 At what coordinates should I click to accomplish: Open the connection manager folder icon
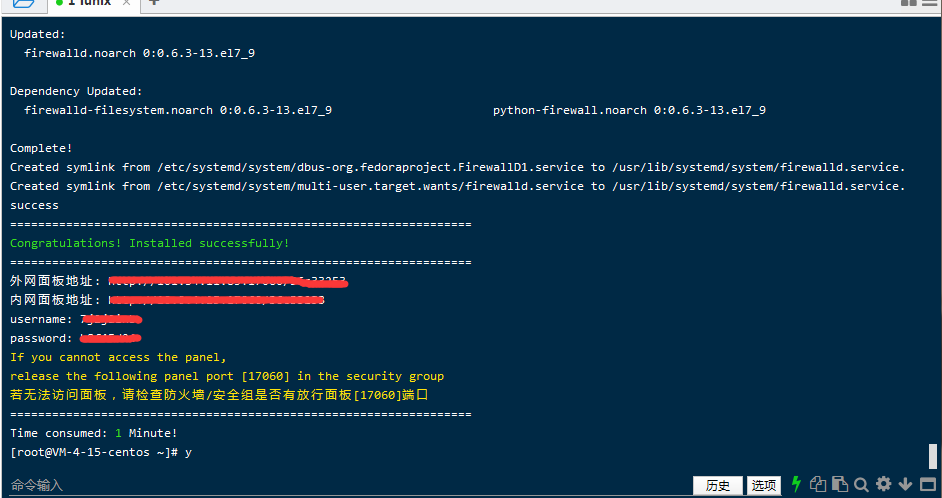pyautogui.click(x=23, y=3)
